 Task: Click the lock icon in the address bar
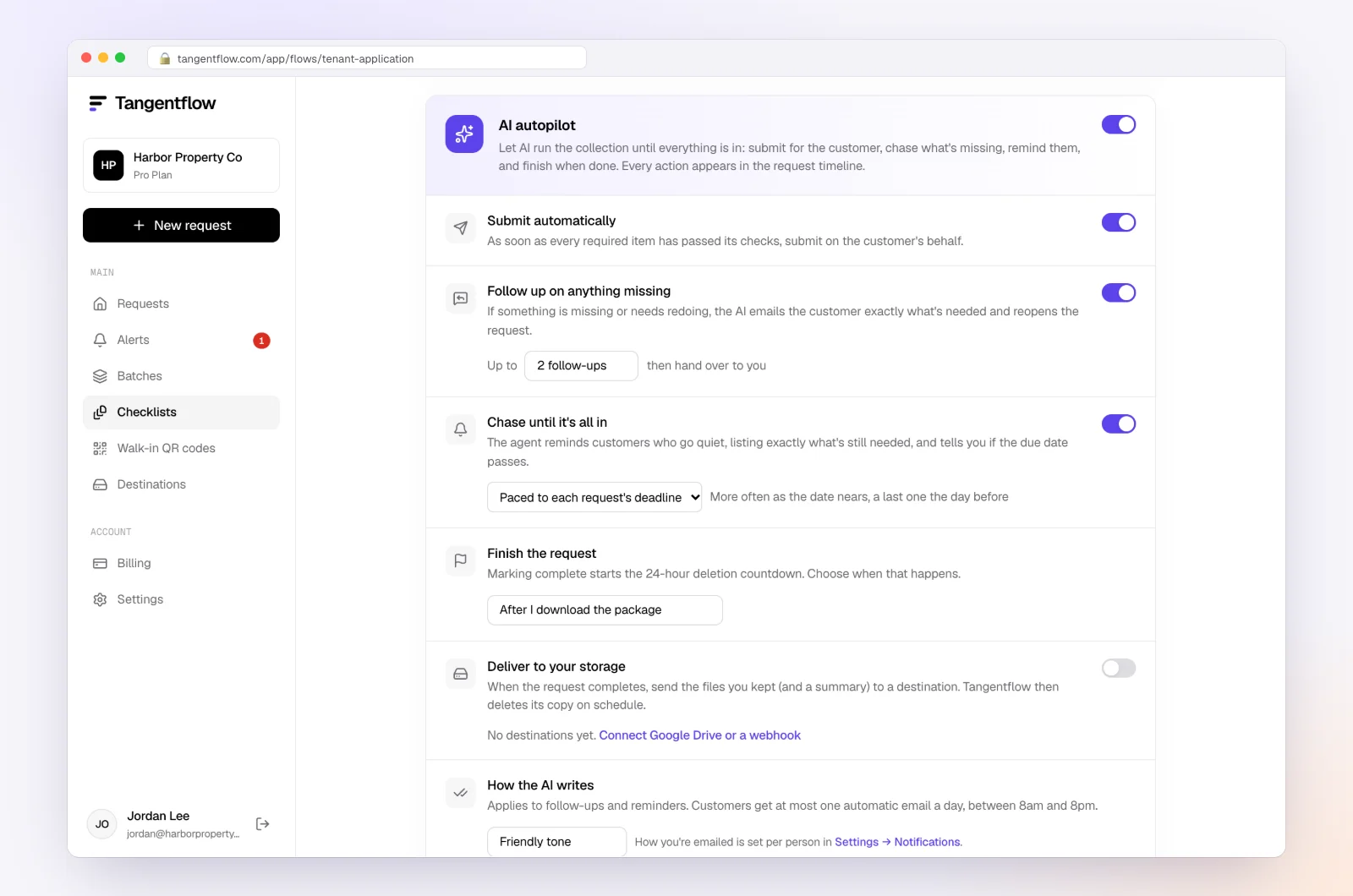click(165, 58)
